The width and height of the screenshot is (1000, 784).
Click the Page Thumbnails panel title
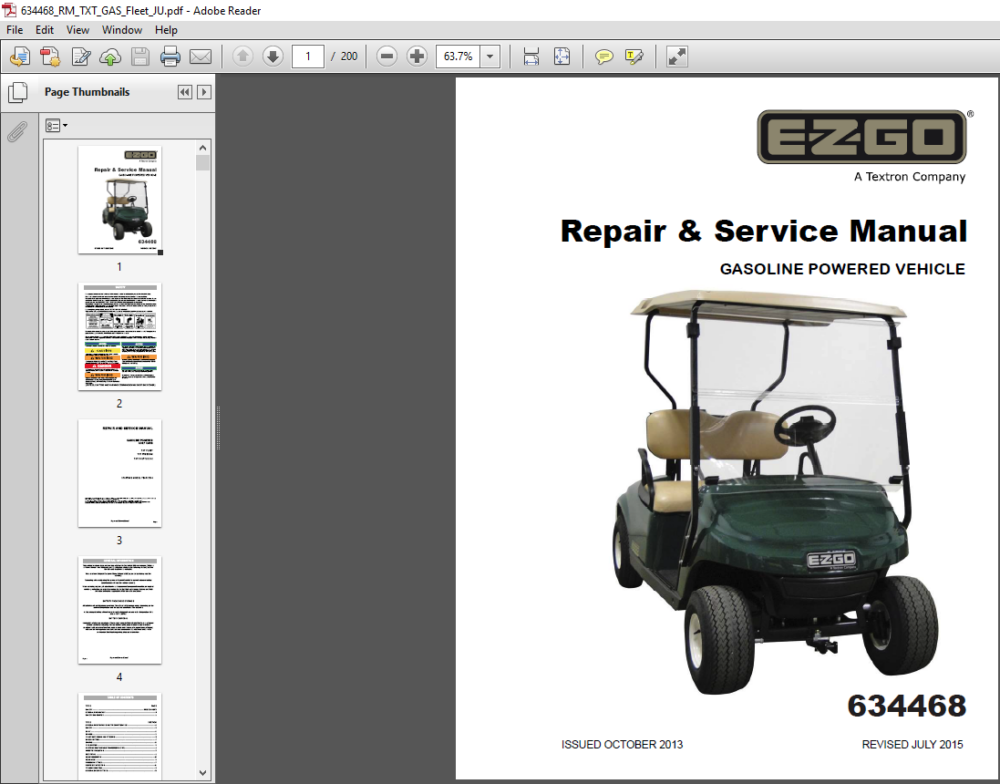[87, 92]
